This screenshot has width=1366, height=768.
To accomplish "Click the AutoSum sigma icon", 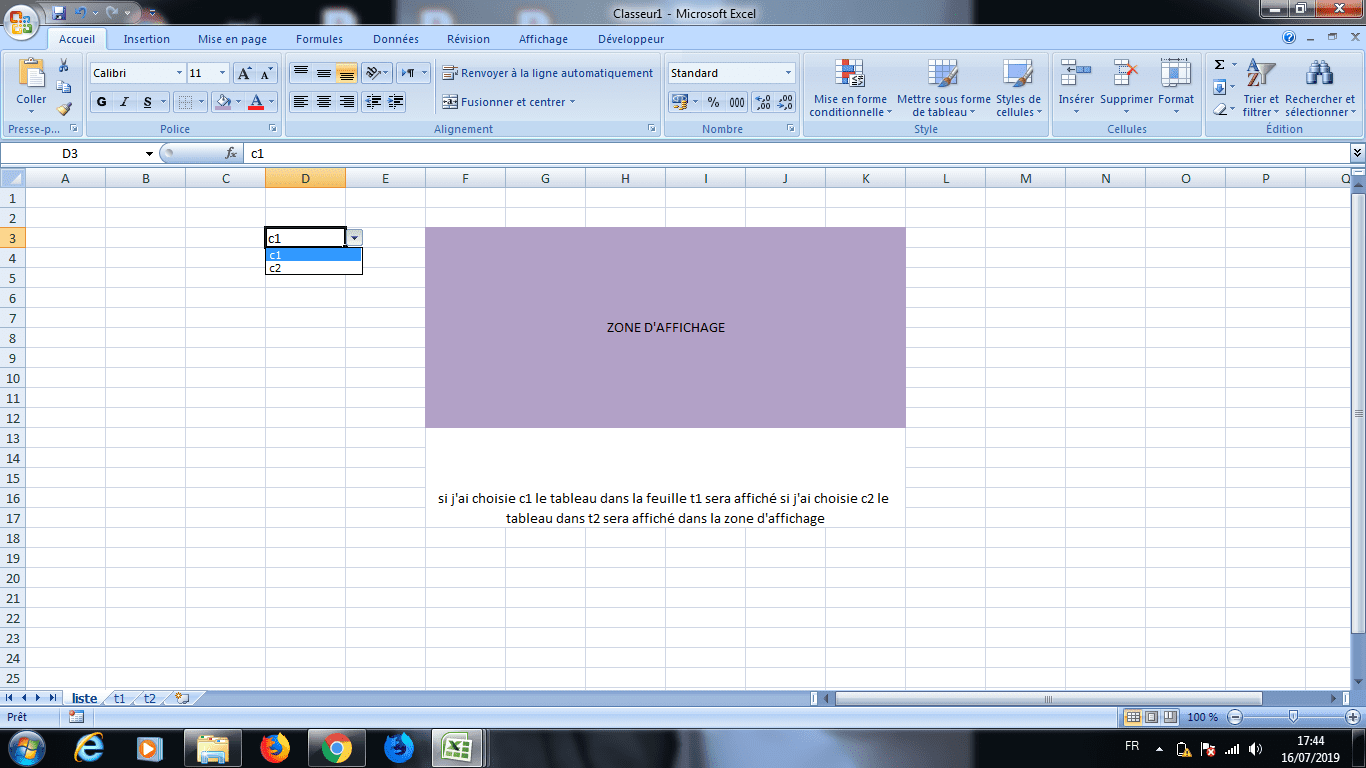I will [x=1219, y=65].
